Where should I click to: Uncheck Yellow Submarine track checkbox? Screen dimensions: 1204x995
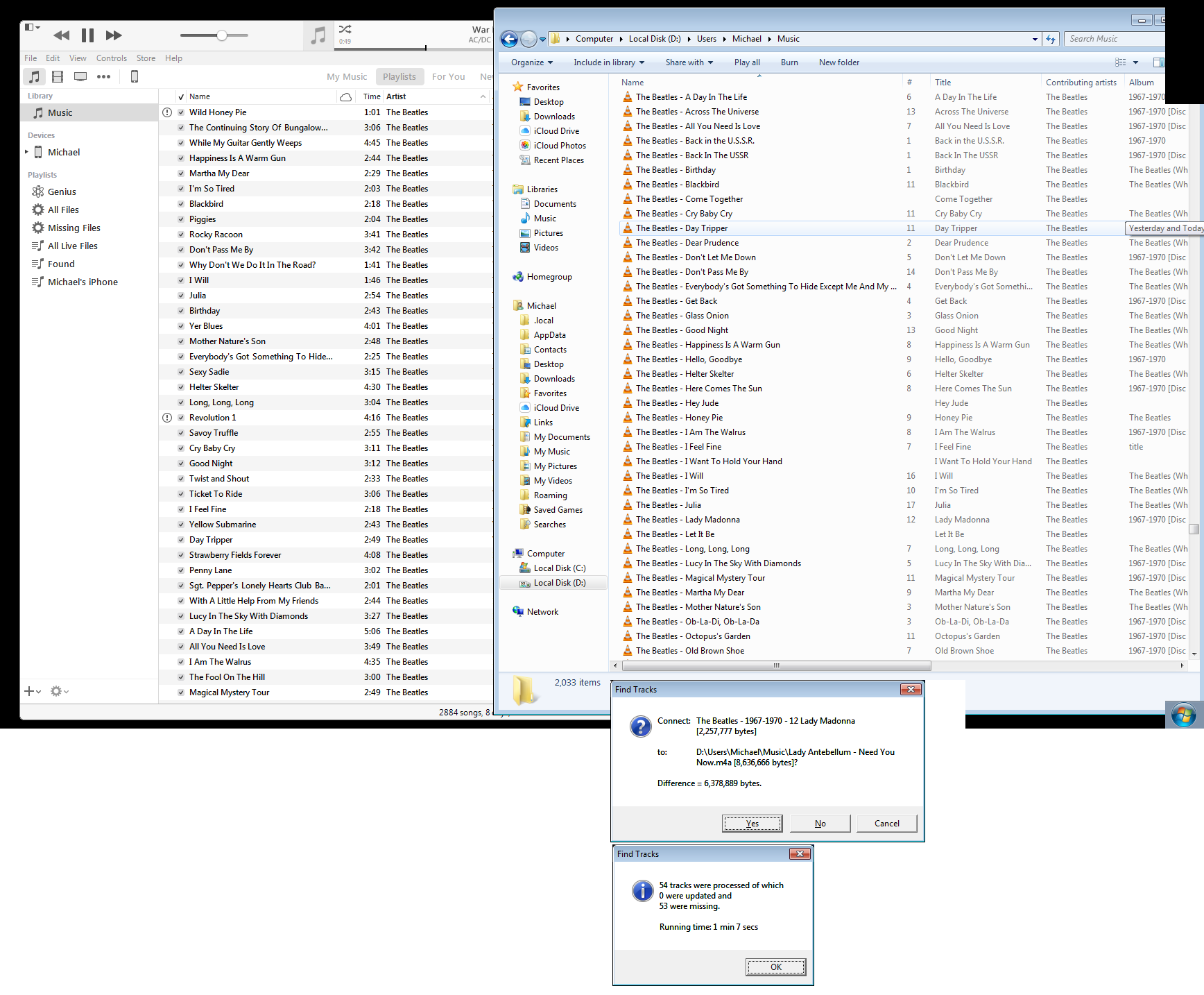click(181, 525)
